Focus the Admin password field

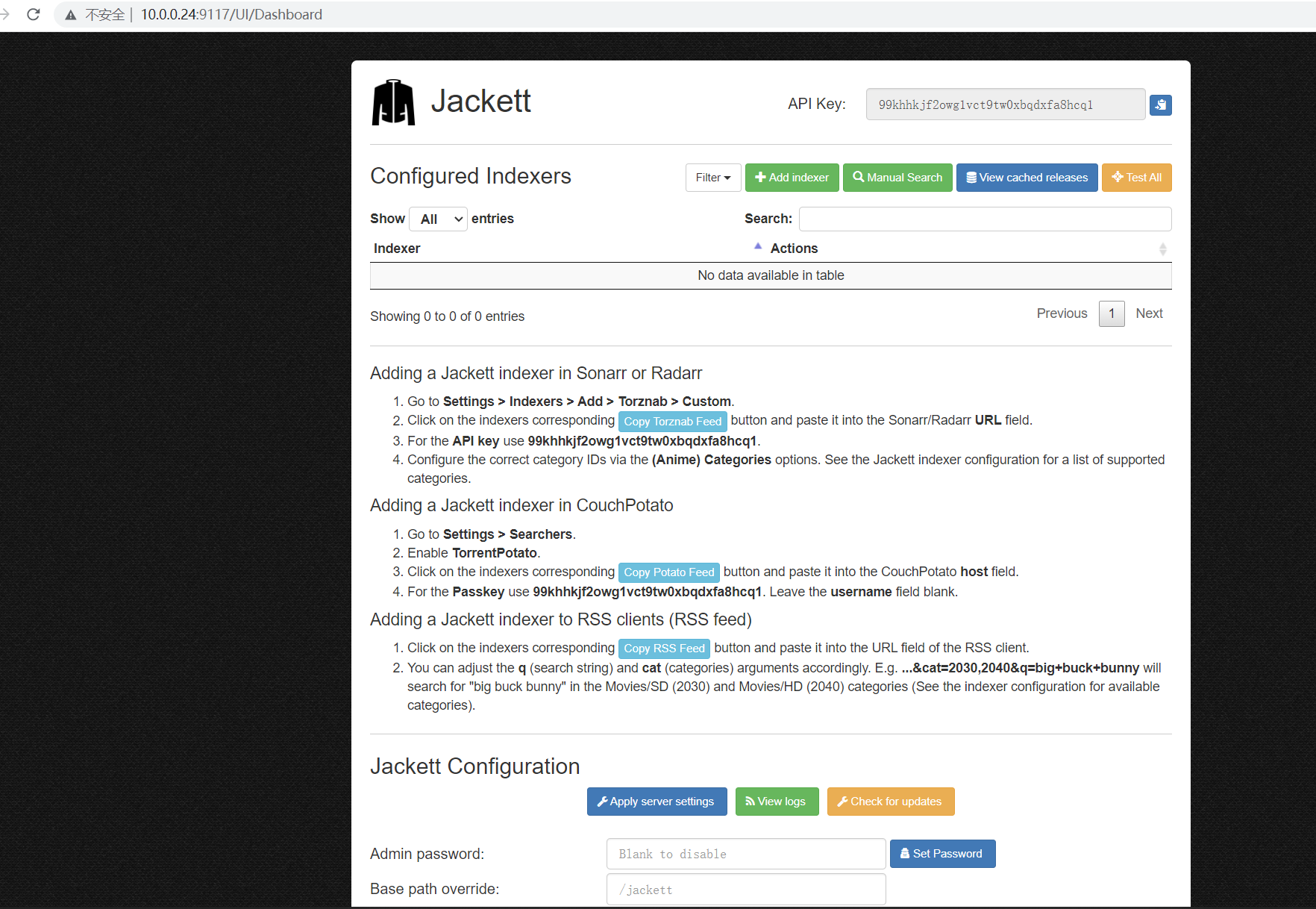click(x=746, y=854)
